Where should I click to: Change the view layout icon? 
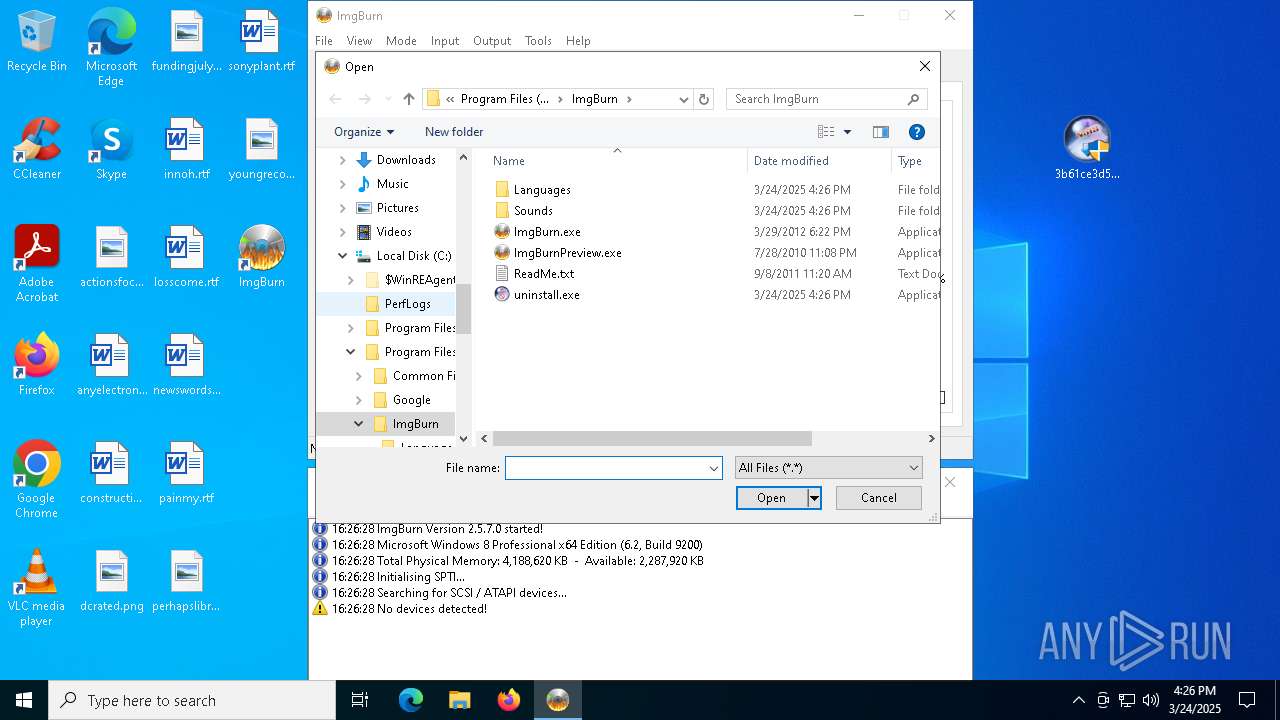(x=826, y=132)
